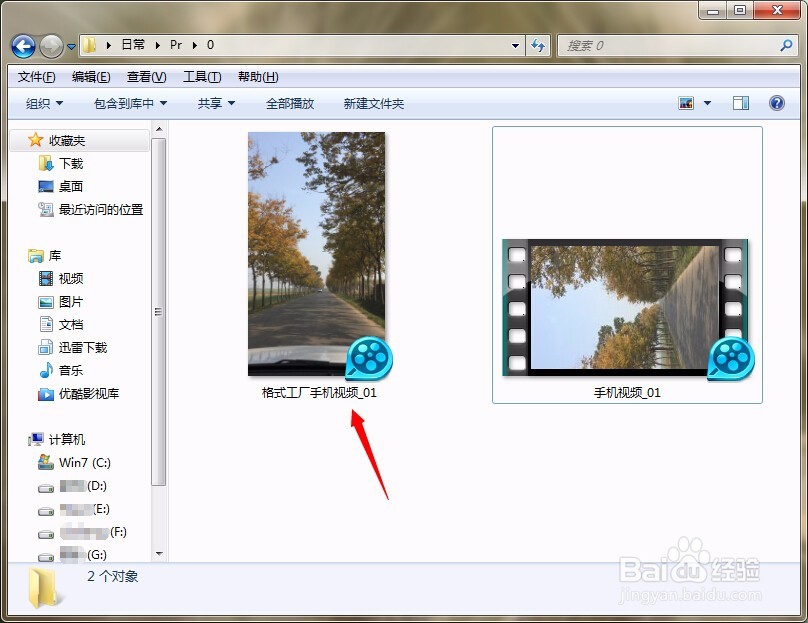
Task: Open the address bar history dropdown
Action: pos(515,45)
